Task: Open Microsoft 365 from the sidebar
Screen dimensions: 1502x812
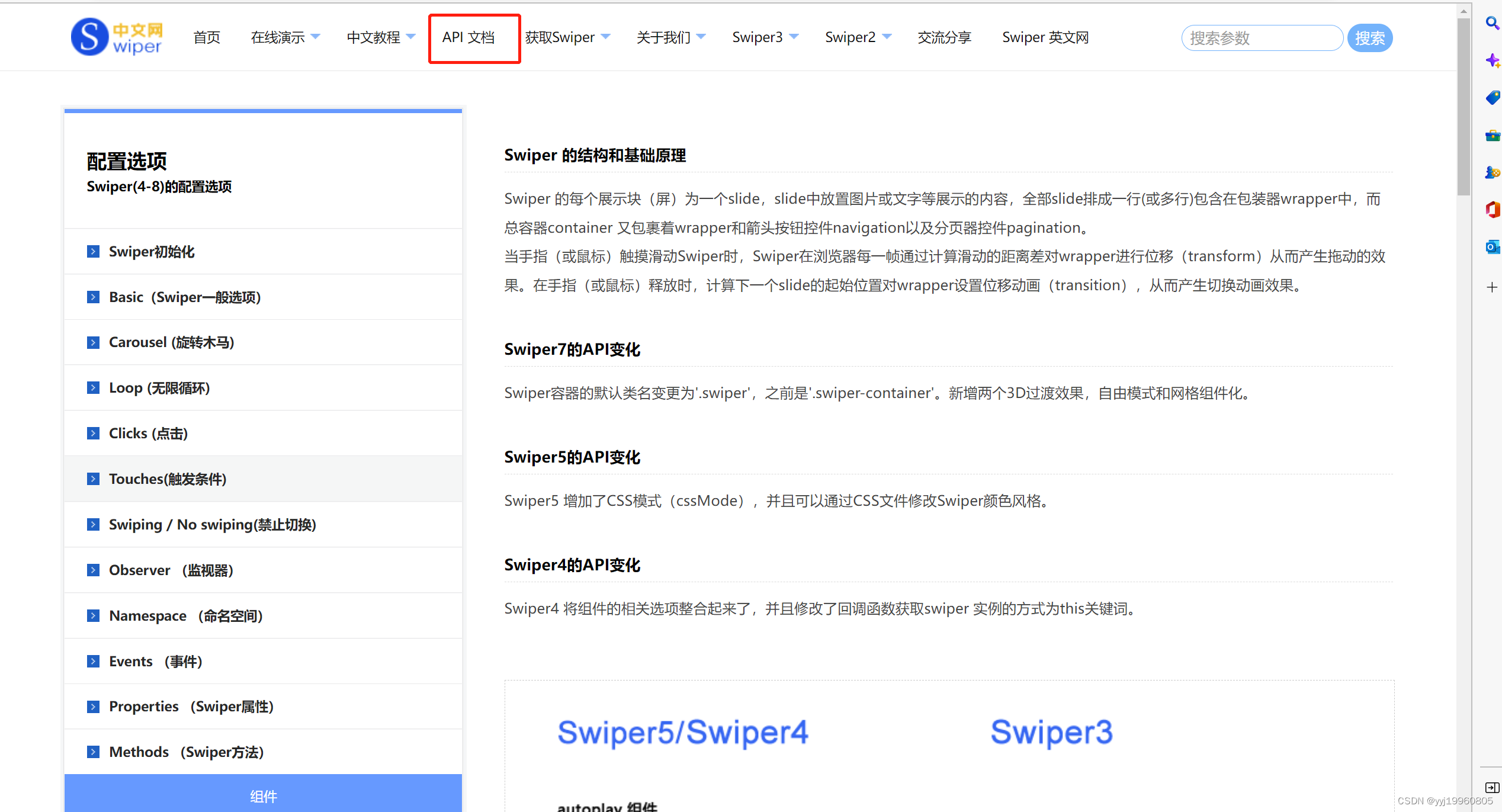Action: (x=1491, y=210)
